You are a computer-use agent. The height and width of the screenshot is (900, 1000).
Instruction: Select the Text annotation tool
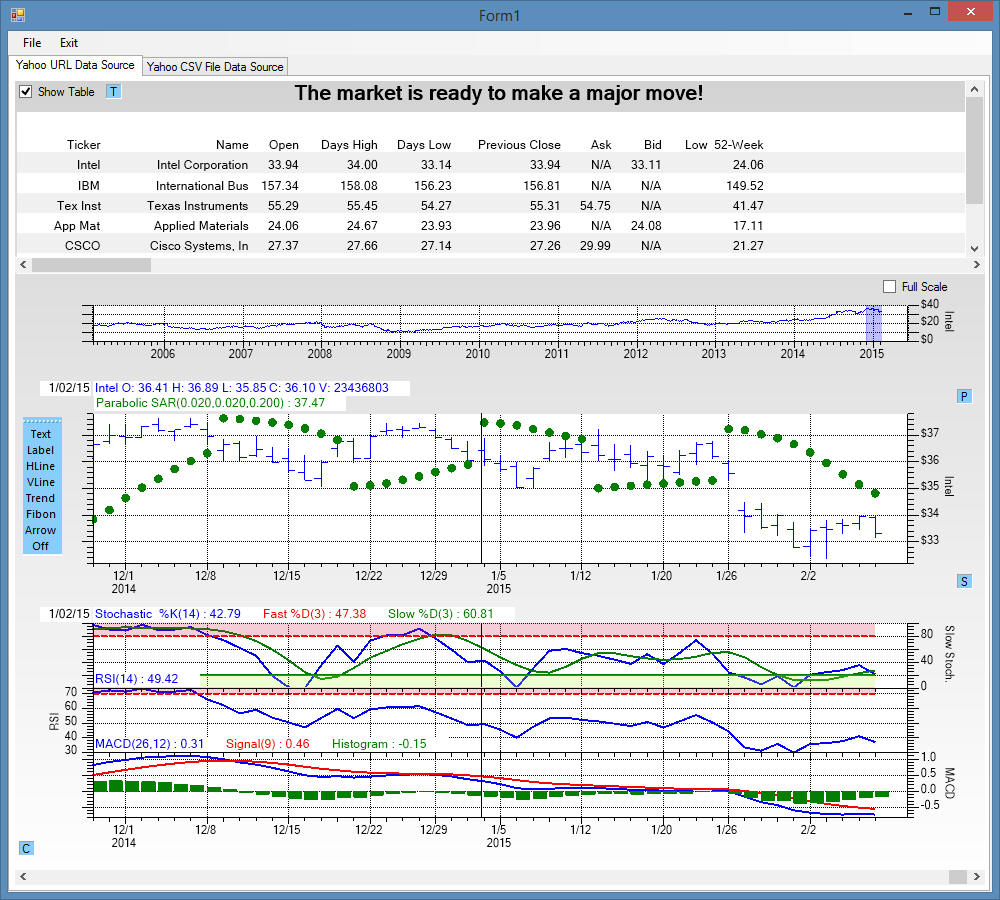(41, 434)
